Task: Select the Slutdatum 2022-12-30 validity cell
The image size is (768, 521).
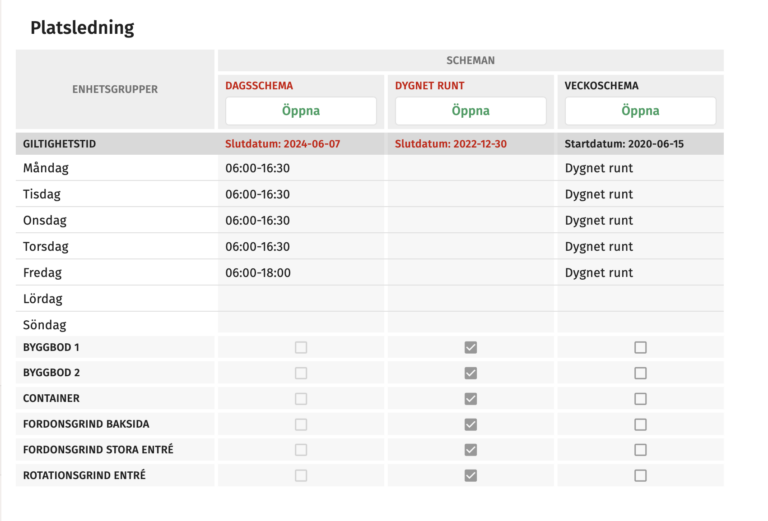Action: point(450,144)
